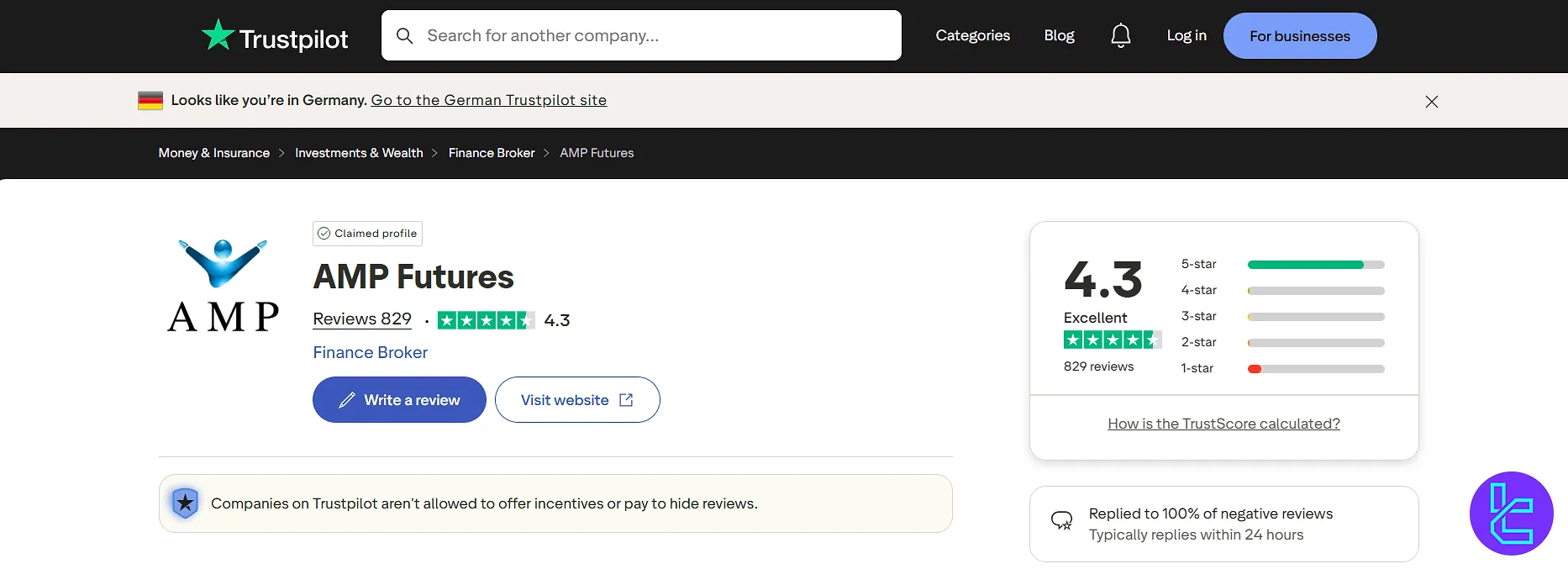The width and height of the screenshot is (1568, 569).
Task: Click the search magnifier icon
Action: [405, 36]
